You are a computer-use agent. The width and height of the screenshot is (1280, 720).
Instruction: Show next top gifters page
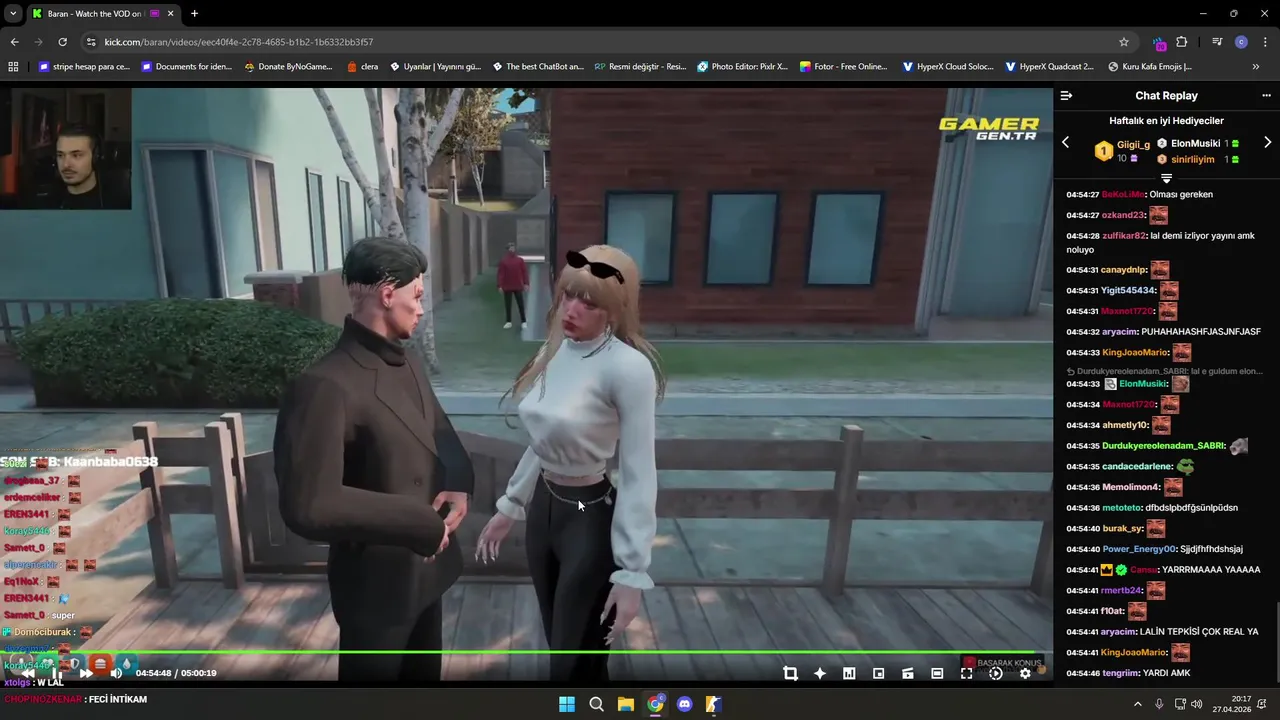[1267, 143]
